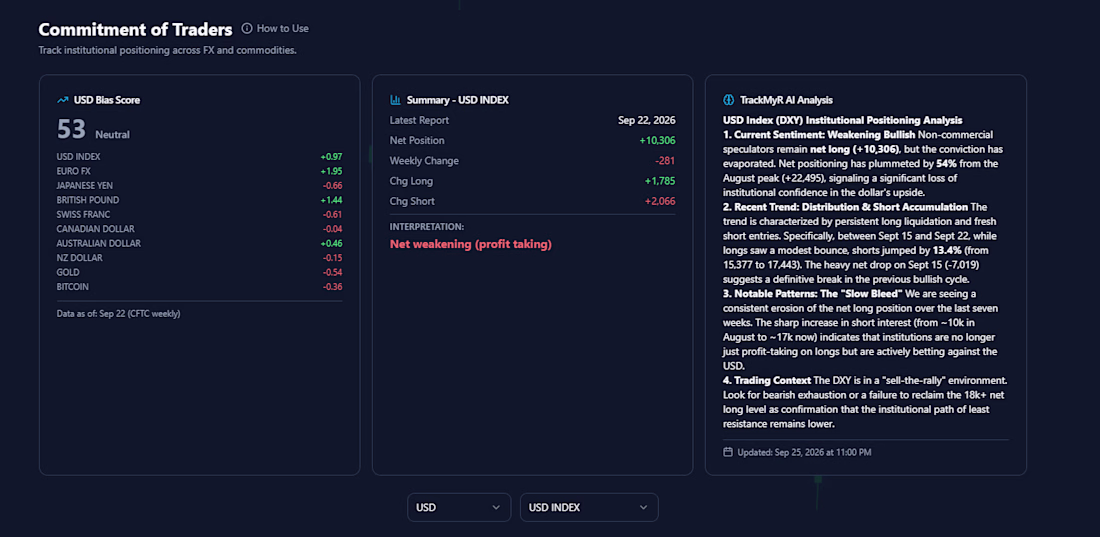Image resolution: width=1100 pixels, height=537 pixels.
Task: Click the Track institutional positioning subtitle
Action: tap(168, 51)
